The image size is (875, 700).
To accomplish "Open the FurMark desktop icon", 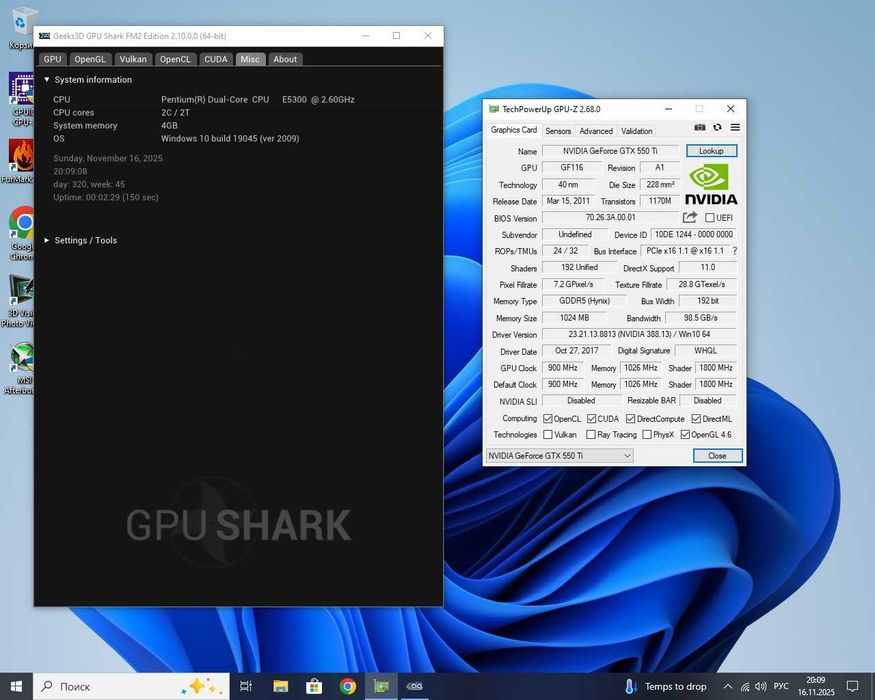I will pyautogui.click(x=19, y=162).
